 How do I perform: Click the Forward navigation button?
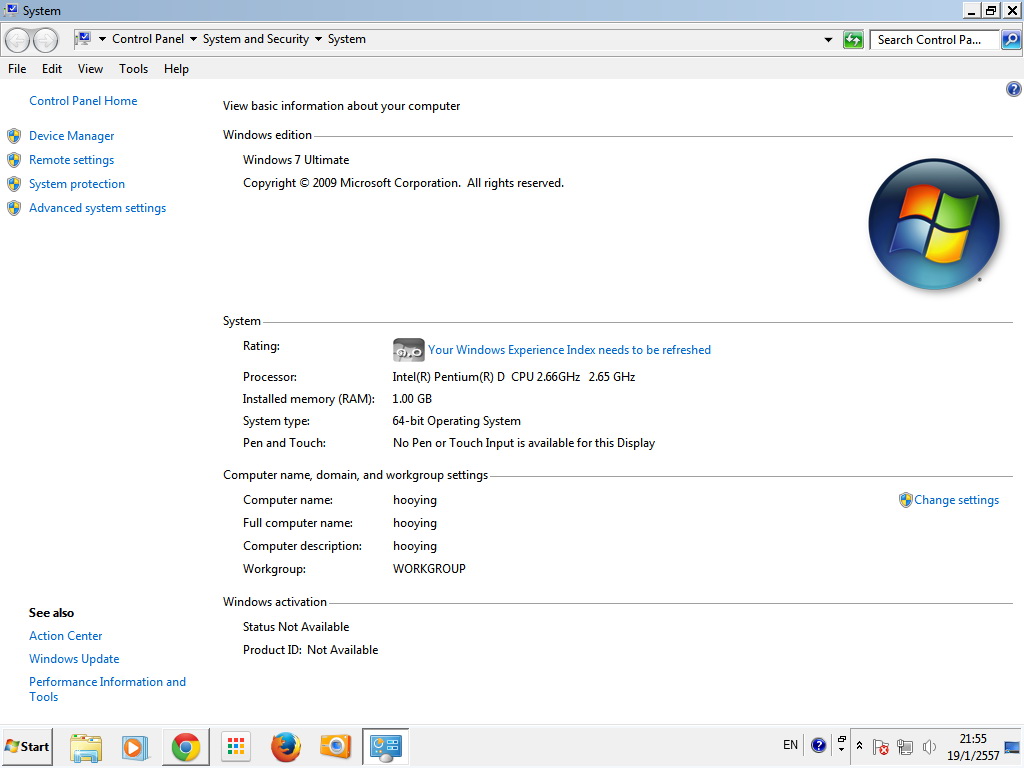[x=45, y=40]
